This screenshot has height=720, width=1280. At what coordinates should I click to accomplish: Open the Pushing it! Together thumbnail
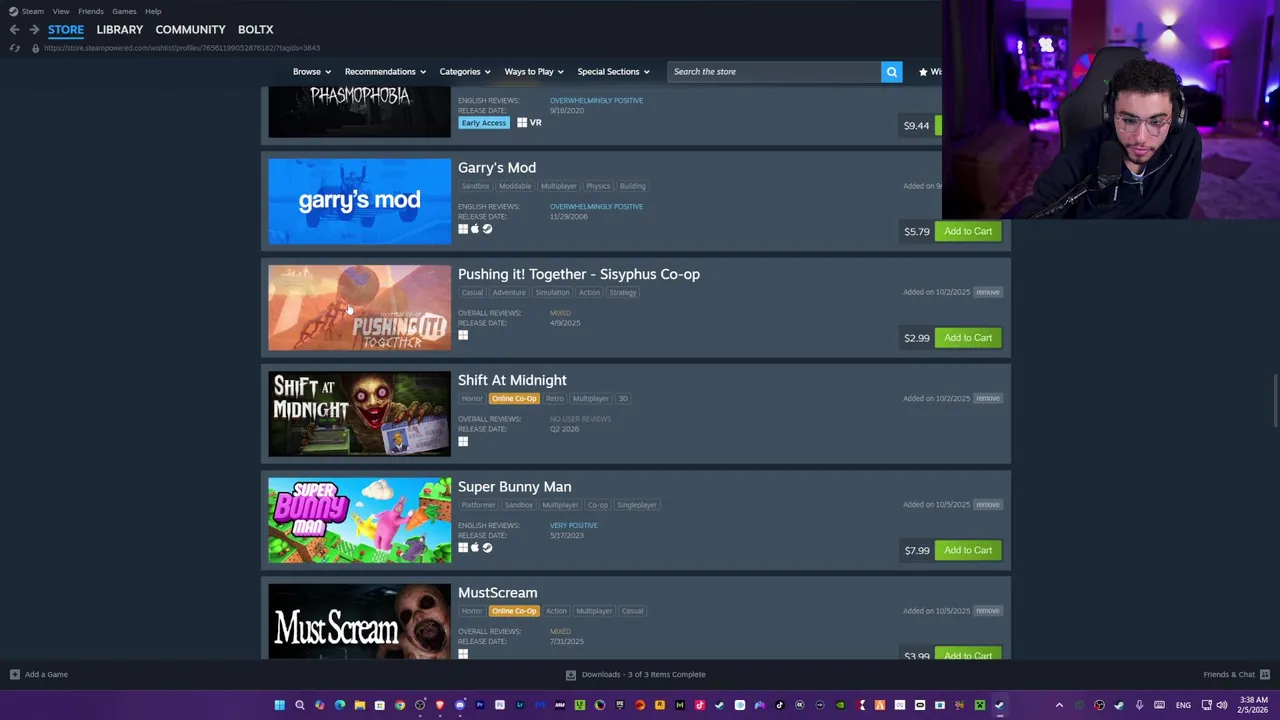tap(359, 308)
